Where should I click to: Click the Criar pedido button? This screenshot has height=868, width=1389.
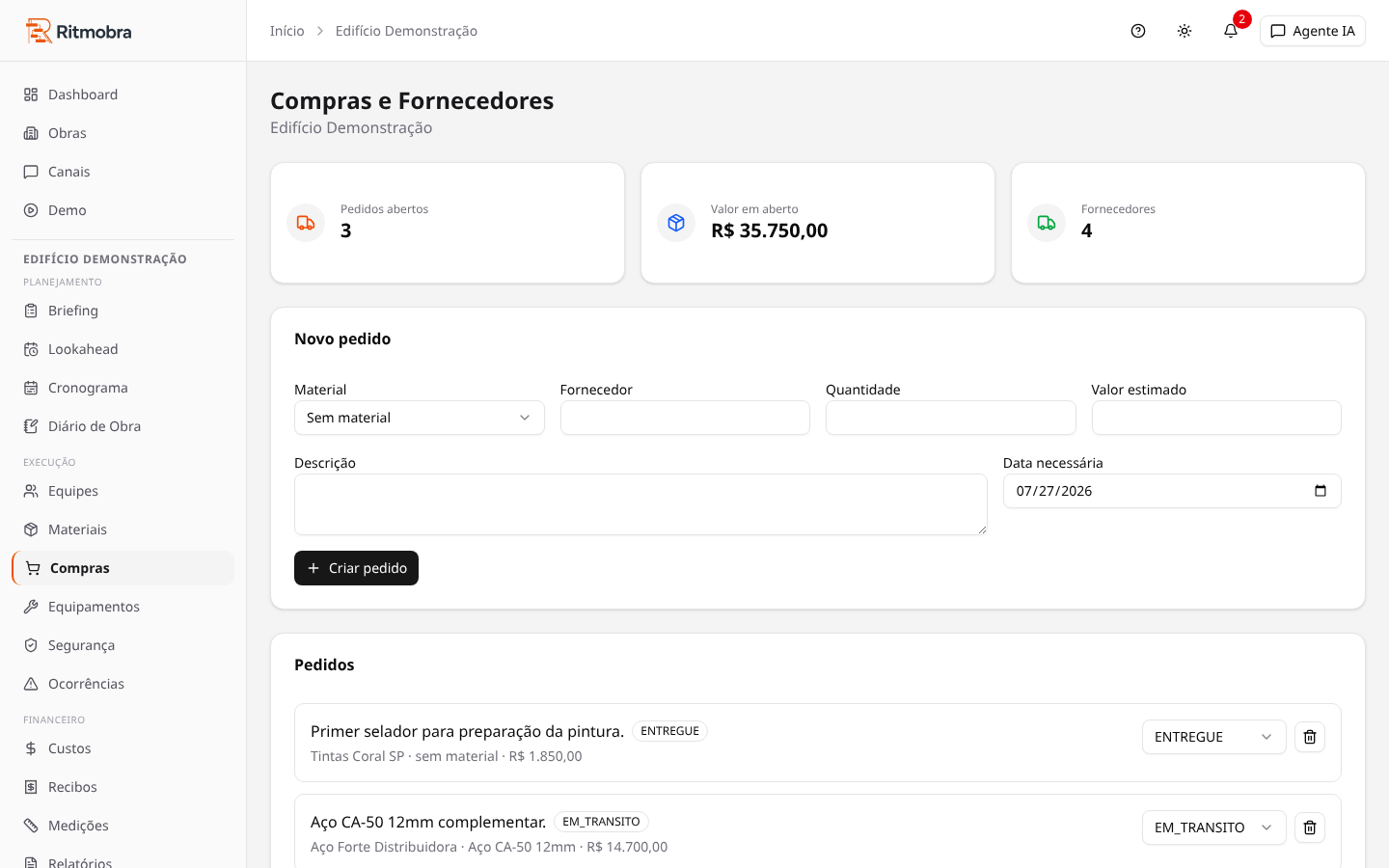356,568
